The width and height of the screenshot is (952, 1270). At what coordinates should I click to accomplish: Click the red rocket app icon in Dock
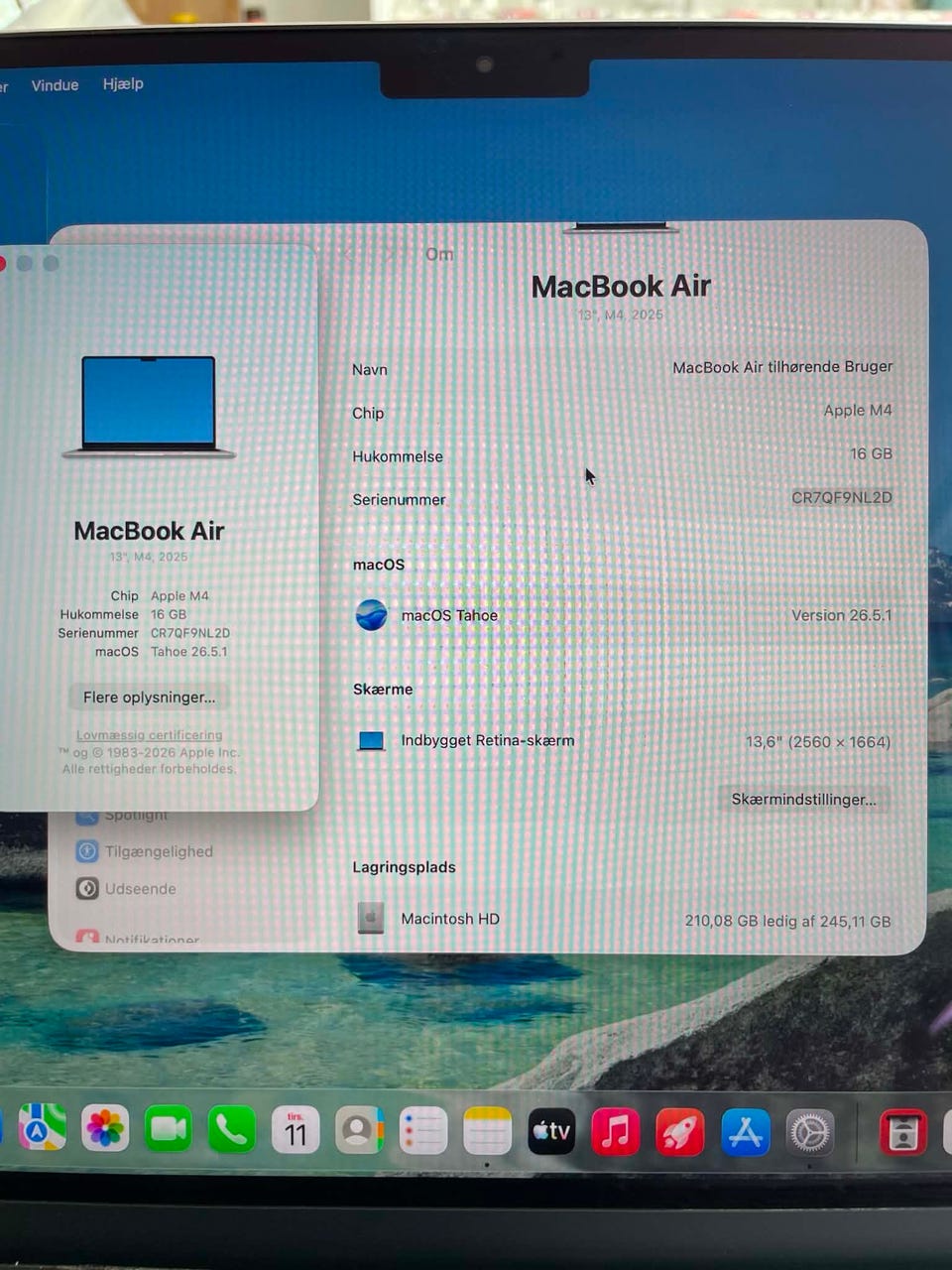pos(680,1132)
